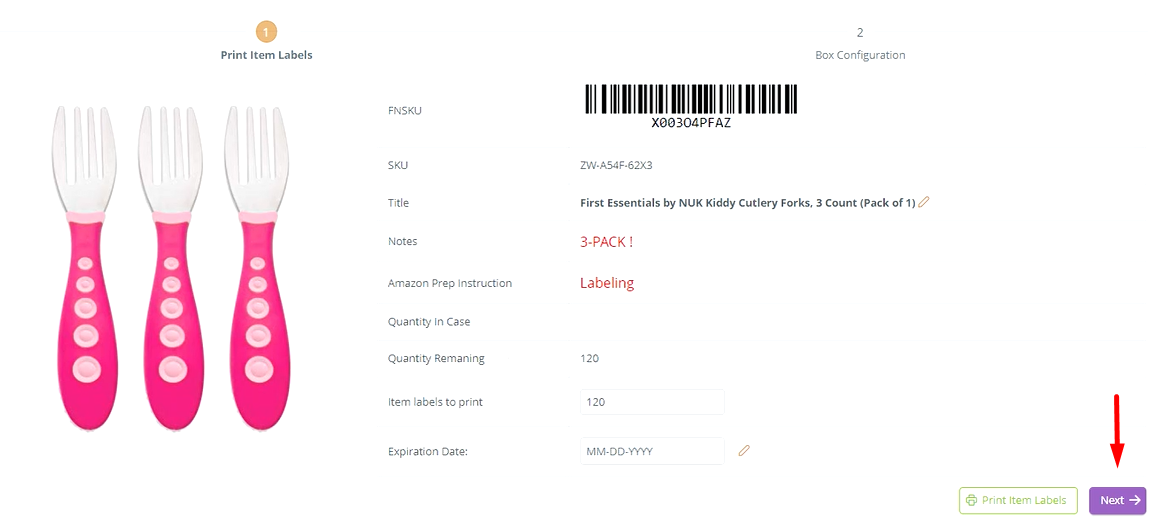Click the Expiration Date MM-DD-YYYY field
This screenshot has height=524, width=1164.
(x=652, y=452)
